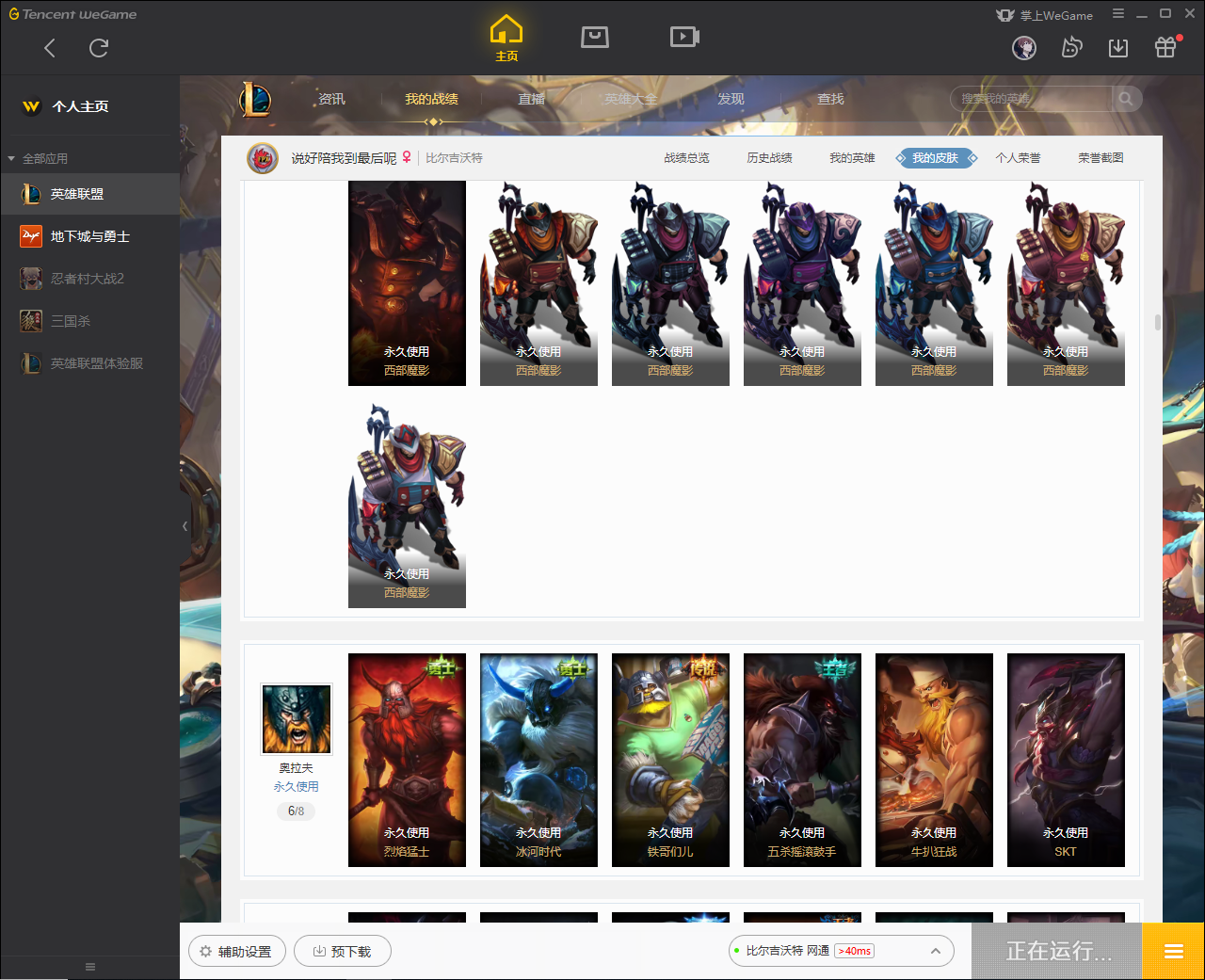The width and height of the screenshot is (1205, 980).
Task: Open the 查找 tab
Action: pyautogui.click(x=830, y=99)
